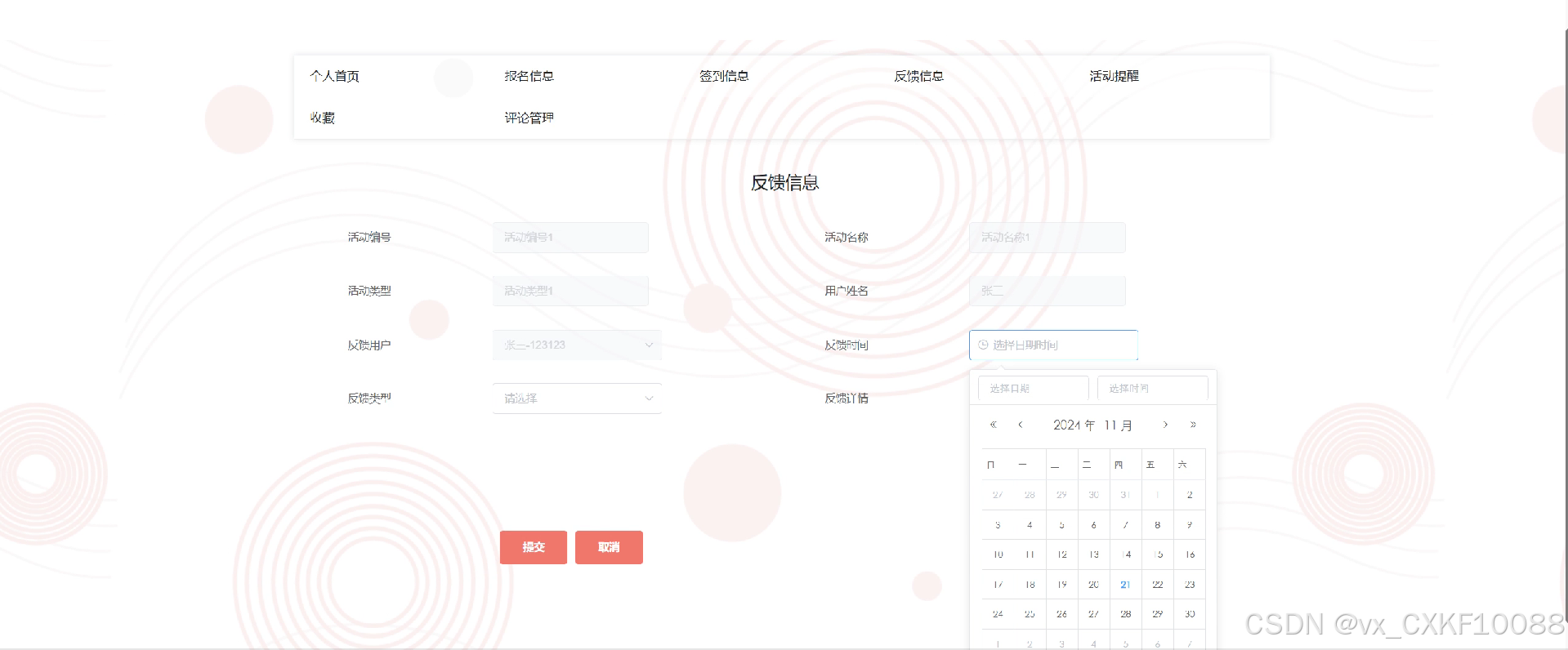Click the 反馈用户 dropdown arrow
The height and width of the screenshot is (650, 1568).
(x=649, y=345)
